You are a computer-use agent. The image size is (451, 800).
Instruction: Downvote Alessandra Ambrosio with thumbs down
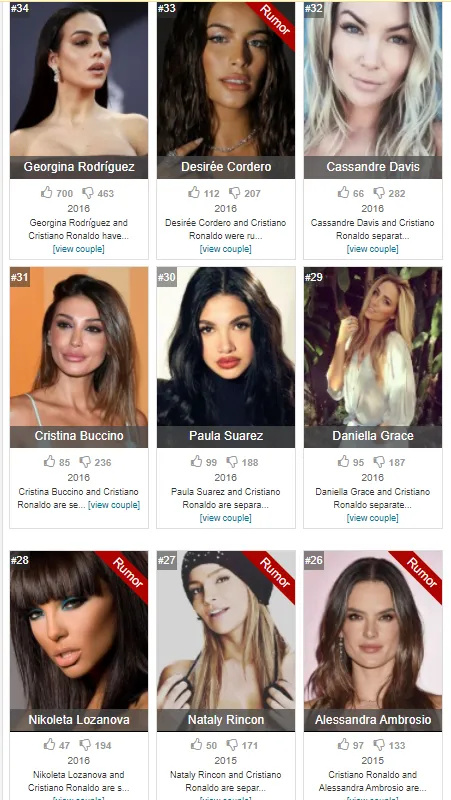pyautogui.click(x=379, y=745)
